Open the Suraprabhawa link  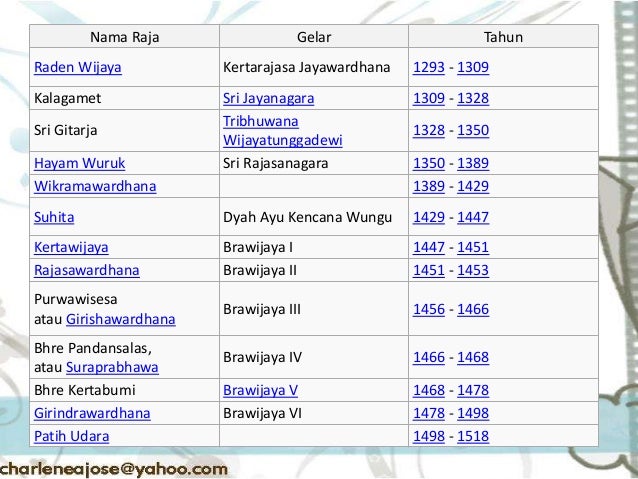click(112, 367)
